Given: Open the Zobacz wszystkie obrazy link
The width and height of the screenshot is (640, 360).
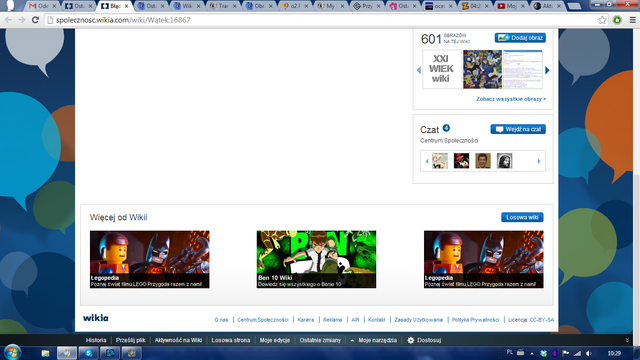Looking at the screenshot, I should [x=511, y=99].
